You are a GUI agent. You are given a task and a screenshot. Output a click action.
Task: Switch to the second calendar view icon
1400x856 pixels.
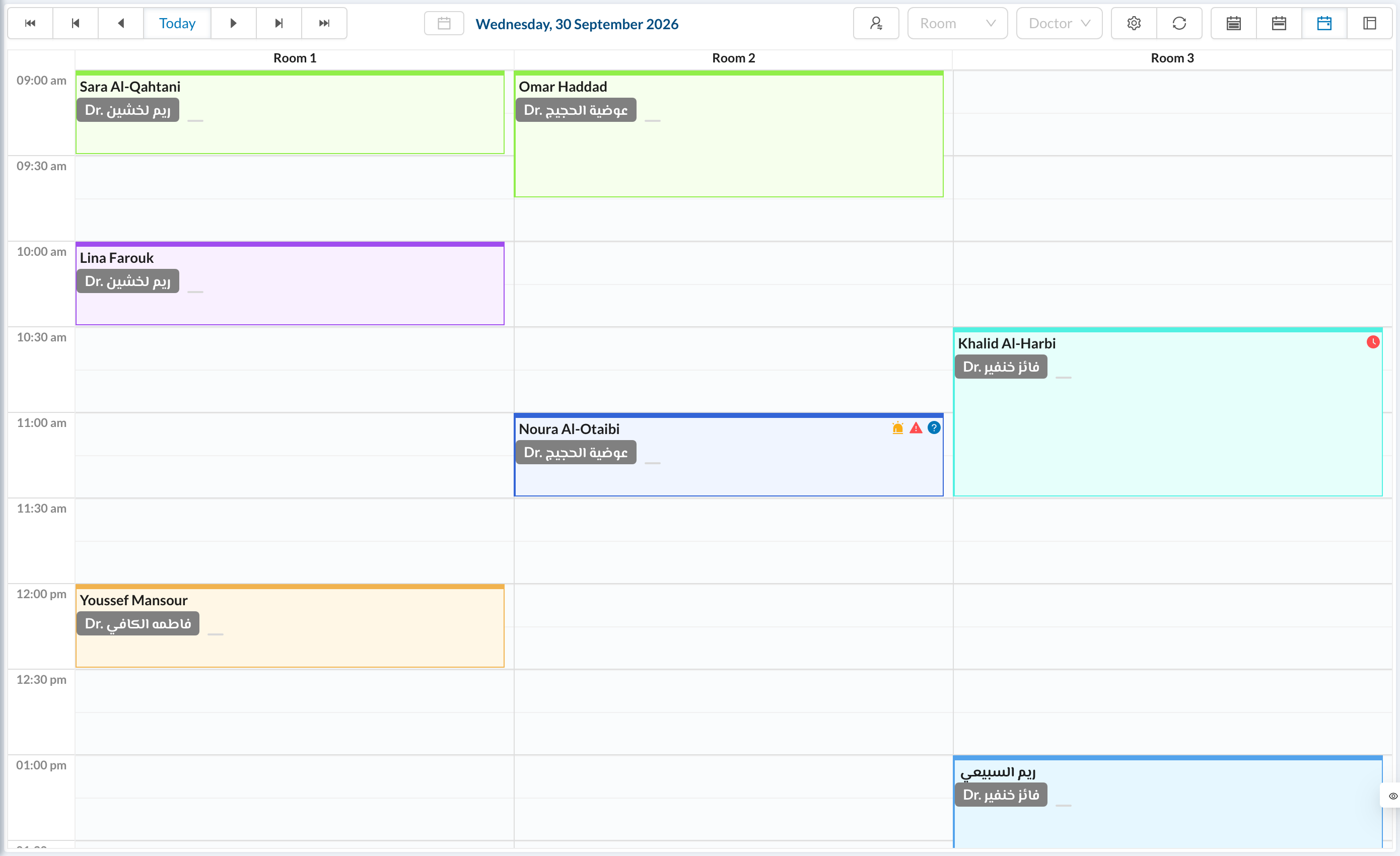pyautogui.click(x=1279, y=23)
